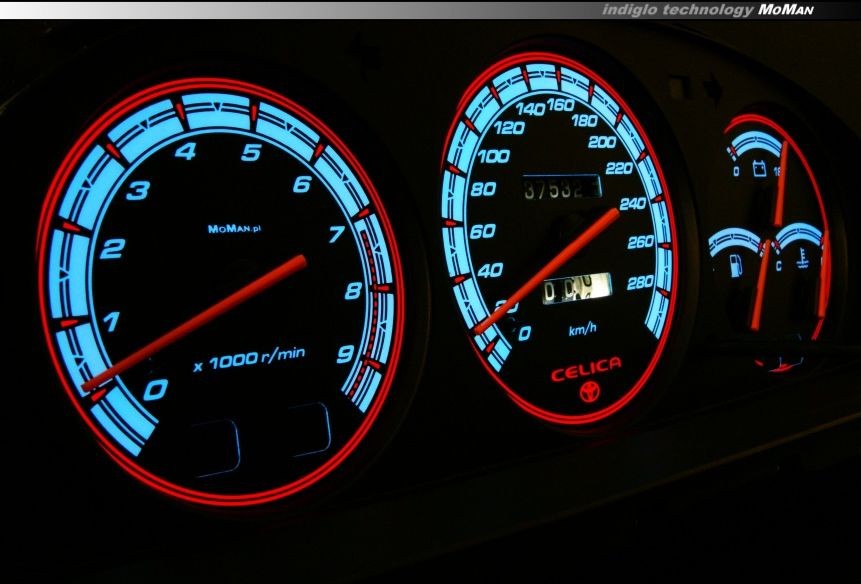The height and width of the screenshot is (584, 861).
Task: Click the speedometer 220 marking
Action: click(x=619, y=168)
